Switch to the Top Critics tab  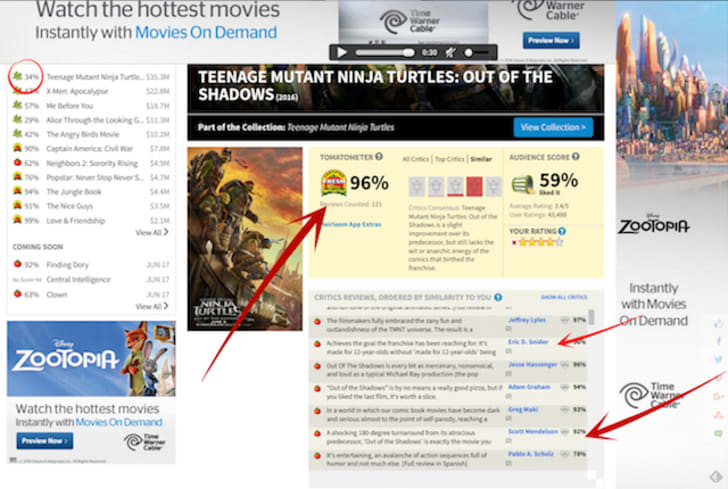tap(449, 159)
